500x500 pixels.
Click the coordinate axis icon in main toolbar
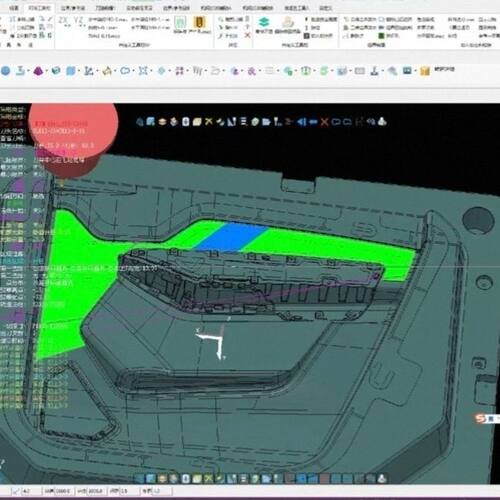pyautogui.click(x=88, y=71)
